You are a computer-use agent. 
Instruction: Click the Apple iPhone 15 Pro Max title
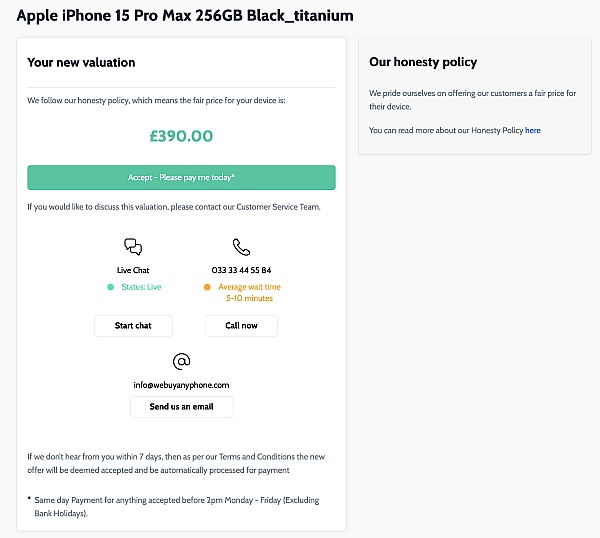pos(185,16)
